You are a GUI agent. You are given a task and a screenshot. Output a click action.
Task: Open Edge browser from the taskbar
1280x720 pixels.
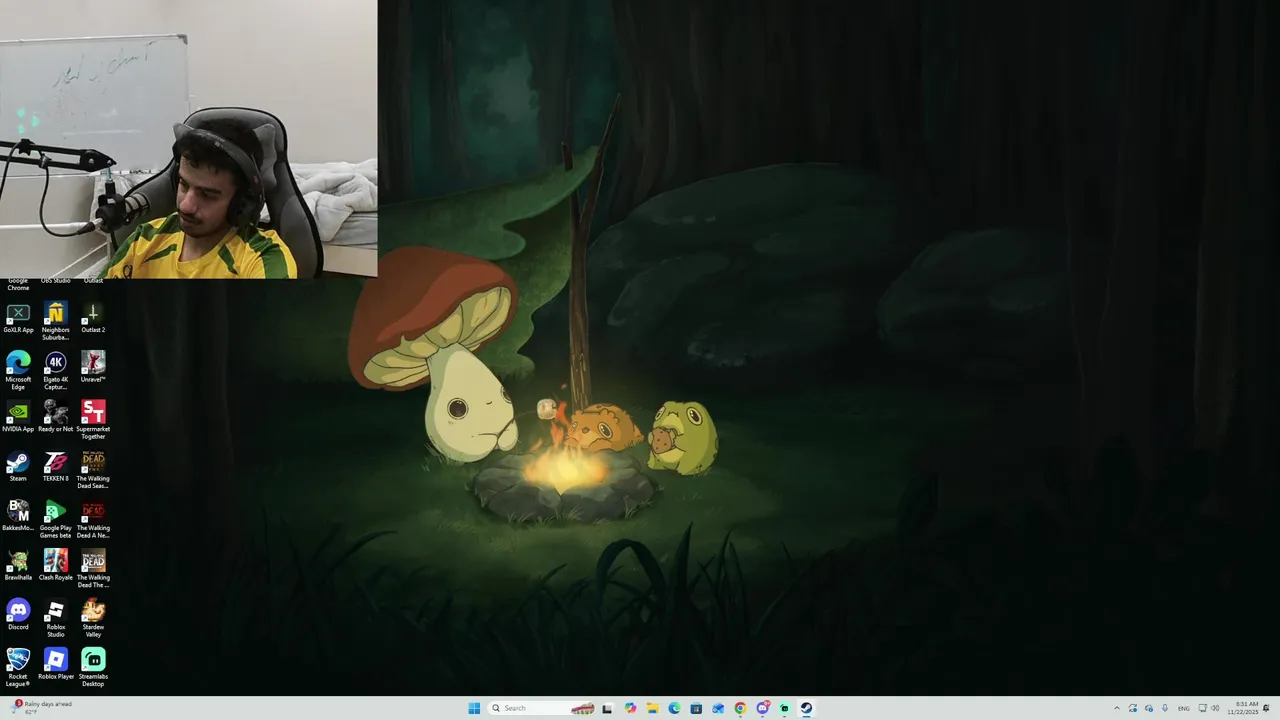point(674,708)
